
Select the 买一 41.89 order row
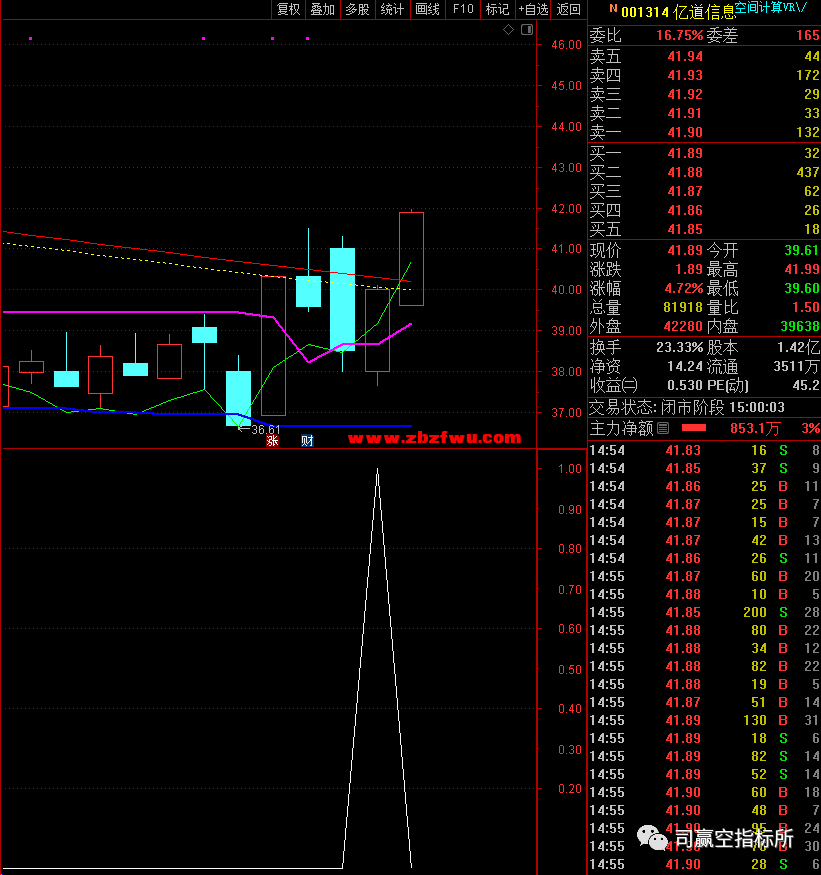[704, 153]
